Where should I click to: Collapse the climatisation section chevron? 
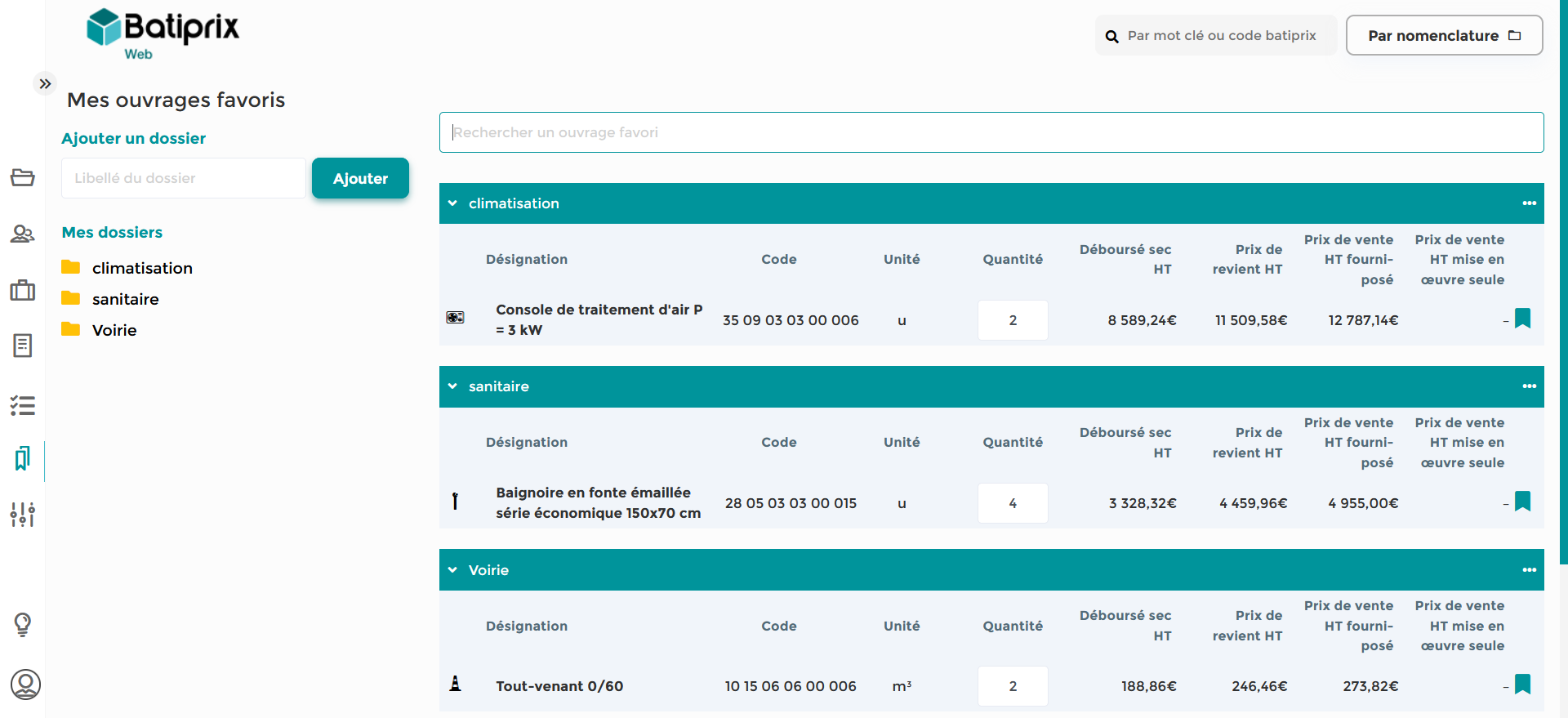[x=452, y=203]
